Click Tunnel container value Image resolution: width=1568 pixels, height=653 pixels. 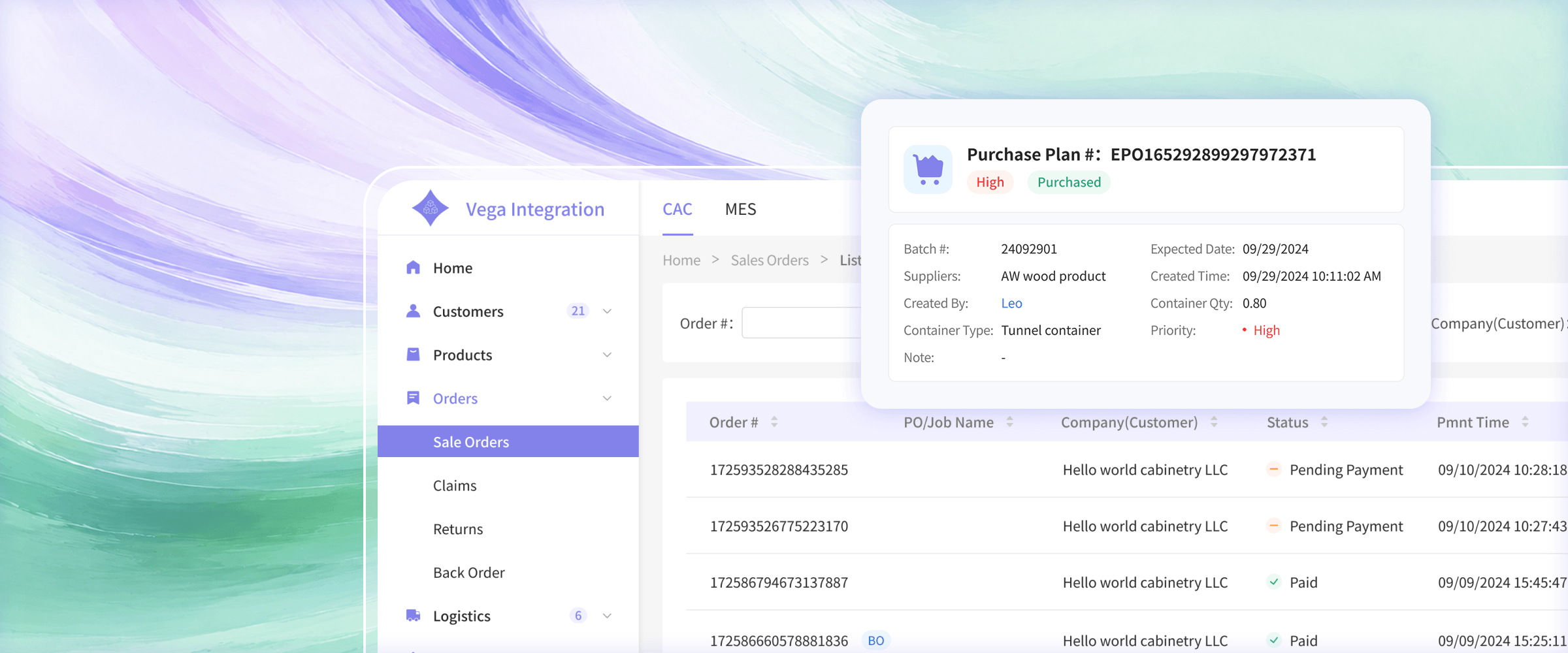coord(1051,330)
